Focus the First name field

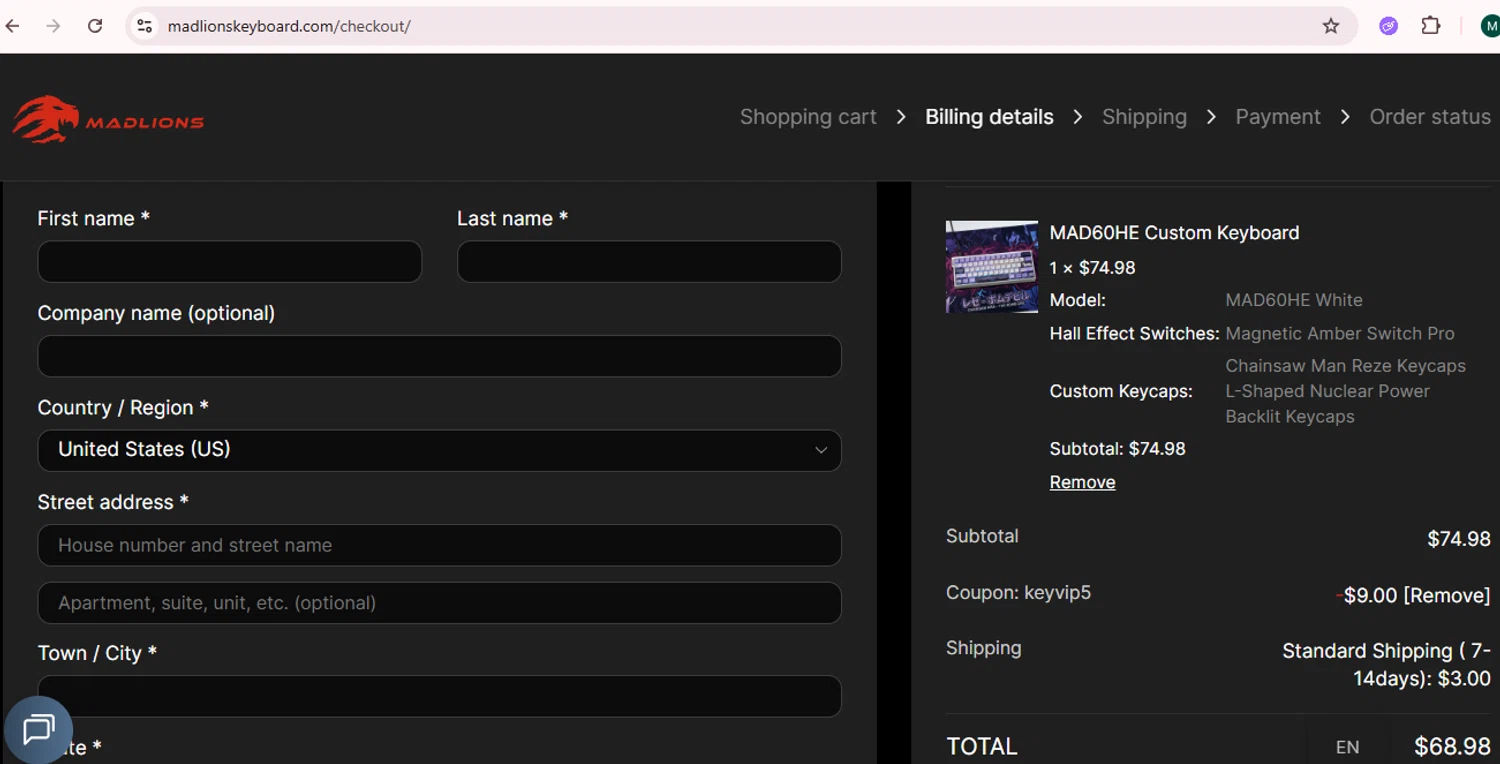(x=230, y=262)
